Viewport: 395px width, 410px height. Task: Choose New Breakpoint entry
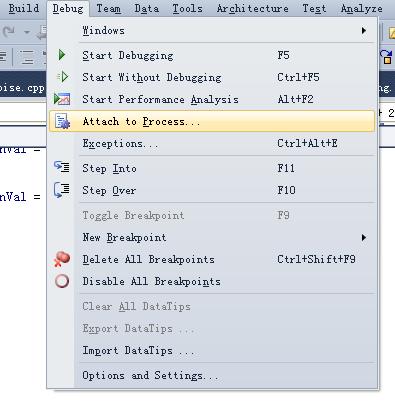tap(212, 237)
